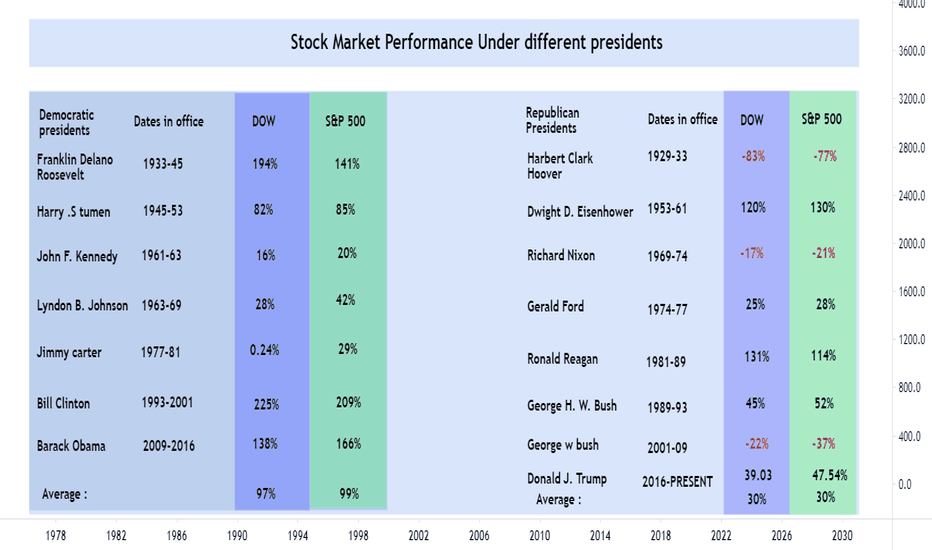Click Gerald Ford's 1974-77 dates in office
This screenshot has height=550, width=932.
pos(667,310)
